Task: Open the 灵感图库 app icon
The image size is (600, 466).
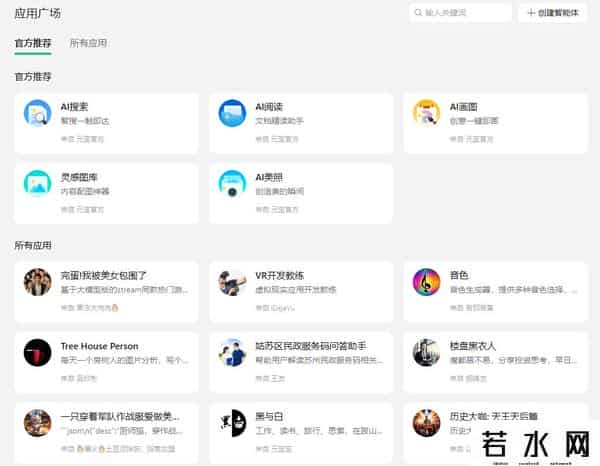Action: coord(38,183)
